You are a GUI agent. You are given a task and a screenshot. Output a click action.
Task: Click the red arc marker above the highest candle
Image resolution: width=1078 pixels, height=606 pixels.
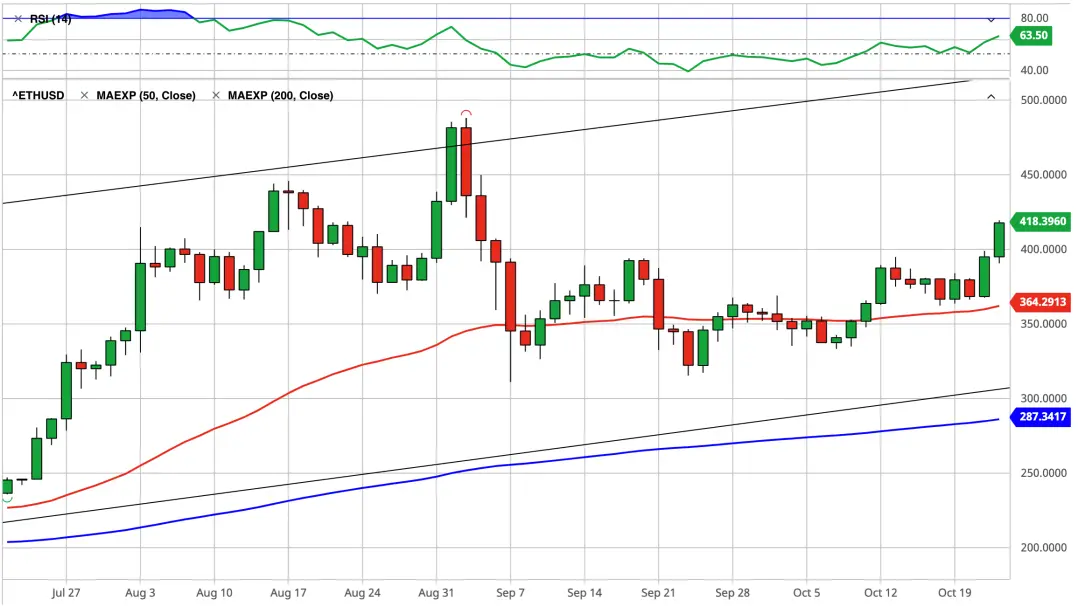466,113
